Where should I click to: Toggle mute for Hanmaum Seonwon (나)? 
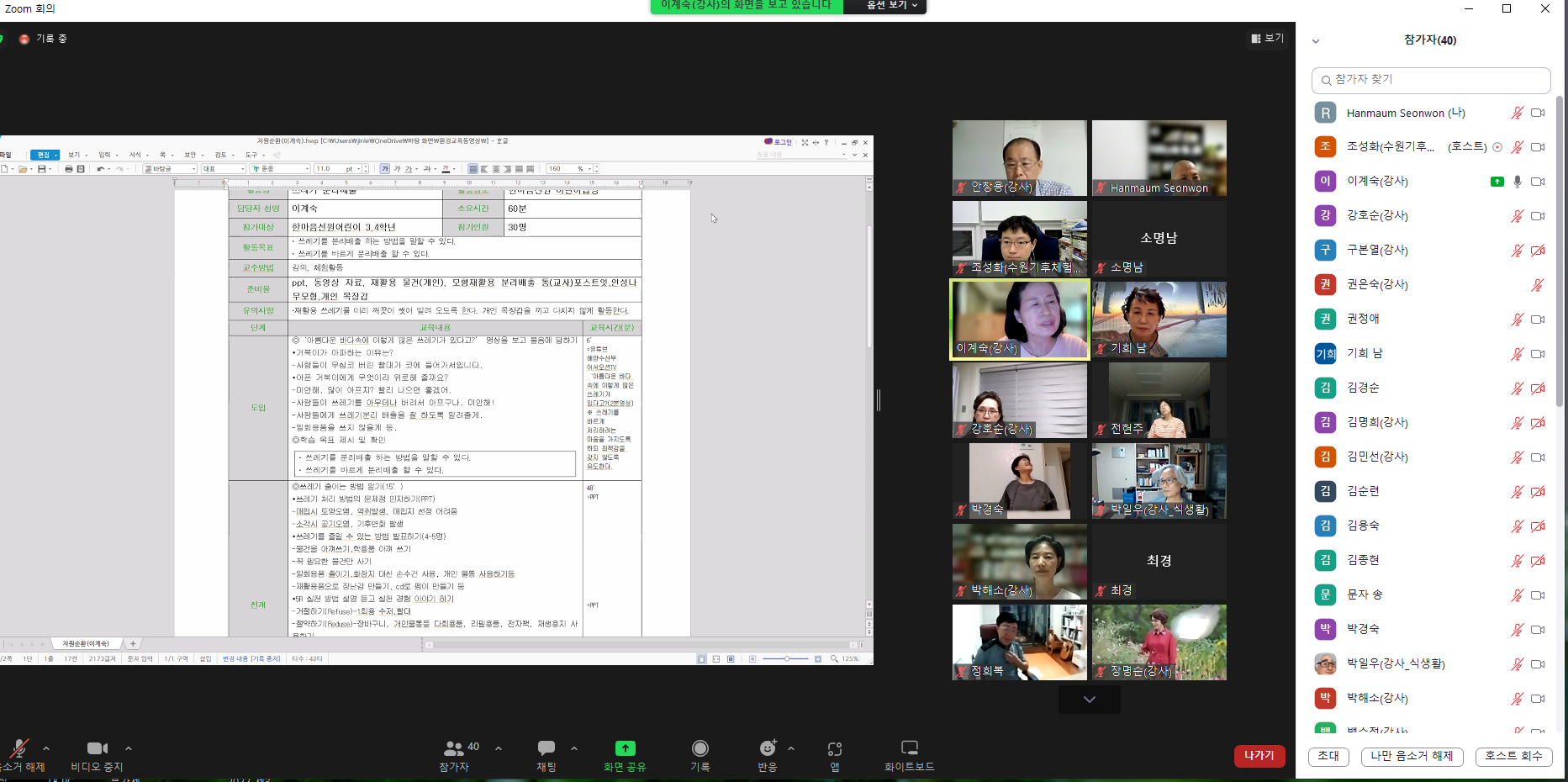click(1517, 113)
